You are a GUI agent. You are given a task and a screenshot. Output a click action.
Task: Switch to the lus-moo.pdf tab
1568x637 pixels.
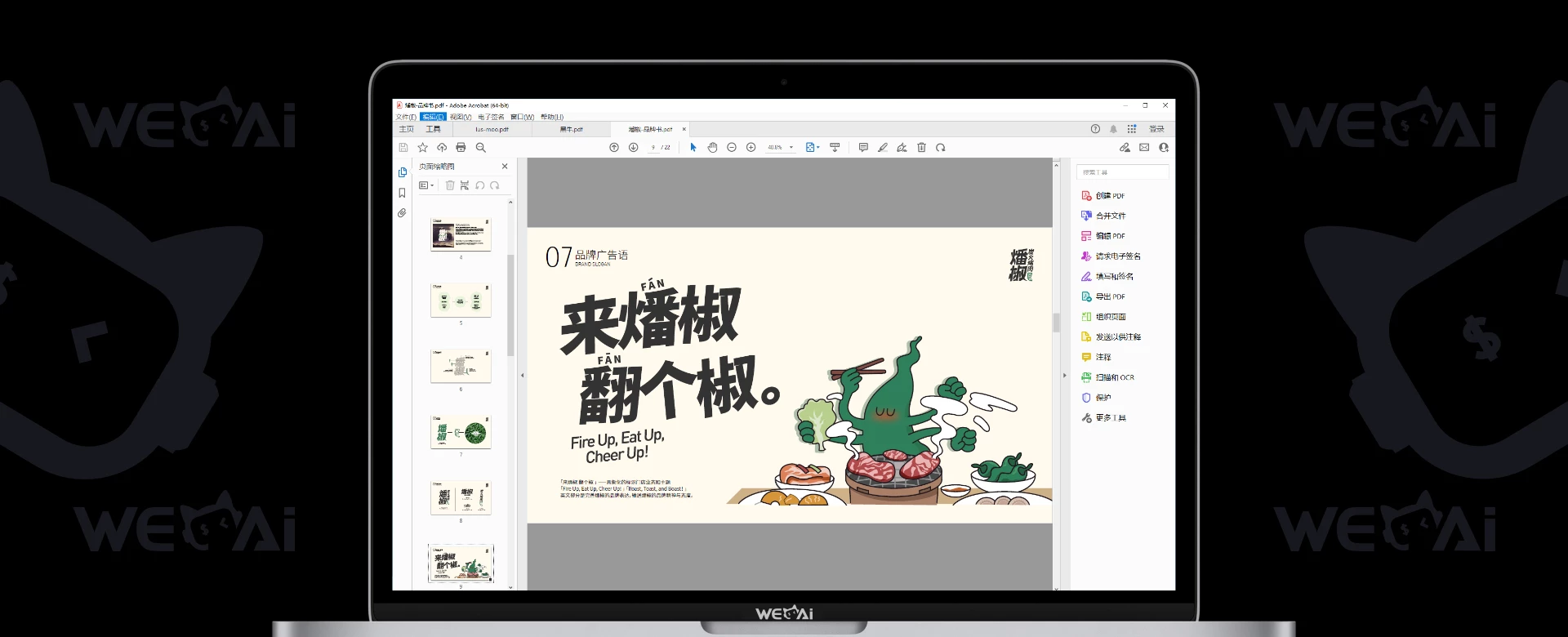(x=492, y=129)
